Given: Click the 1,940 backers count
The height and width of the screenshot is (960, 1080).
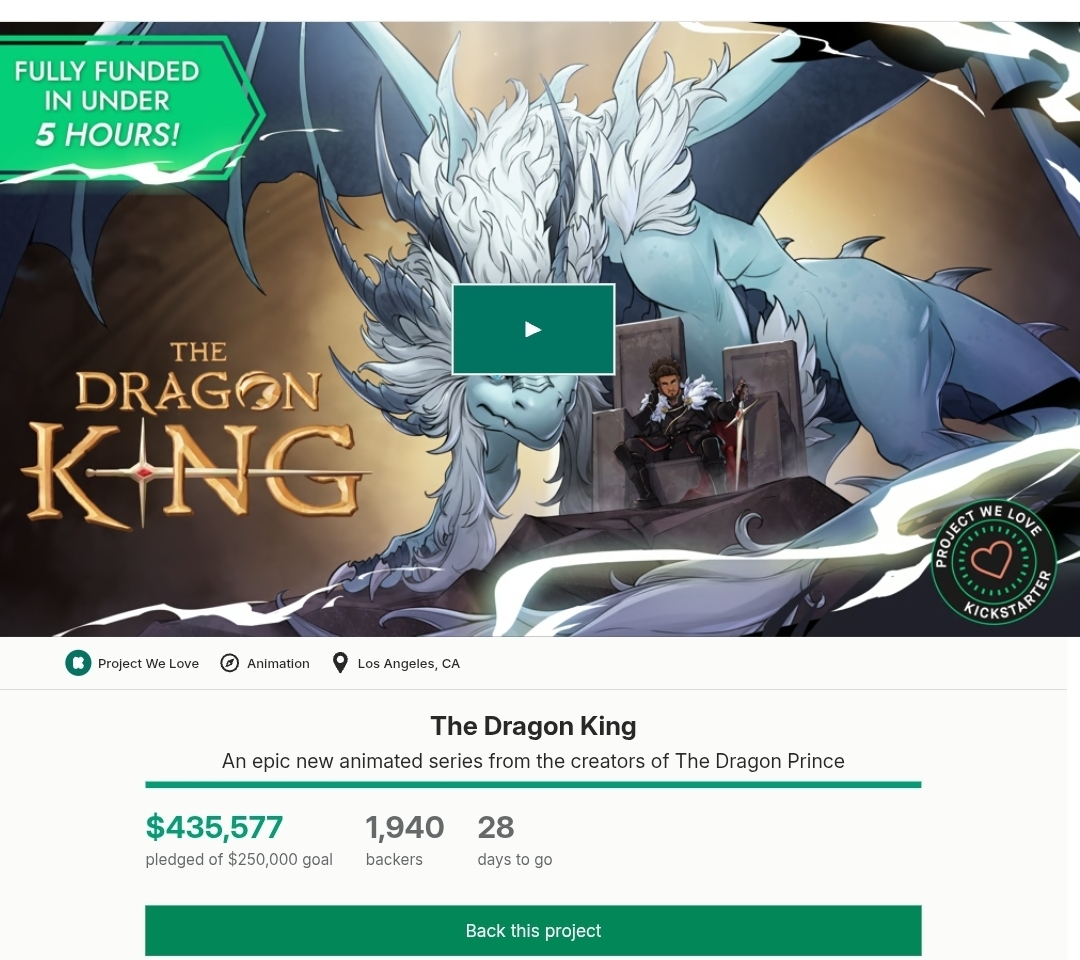Looking at the screenshot, I should [404, 827].
